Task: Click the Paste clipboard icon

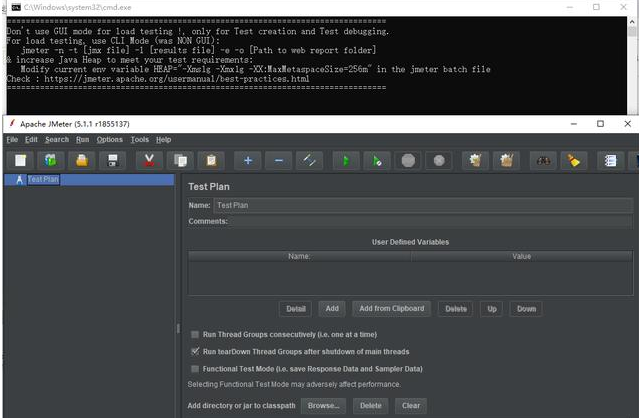Action: tap(211, 161)
